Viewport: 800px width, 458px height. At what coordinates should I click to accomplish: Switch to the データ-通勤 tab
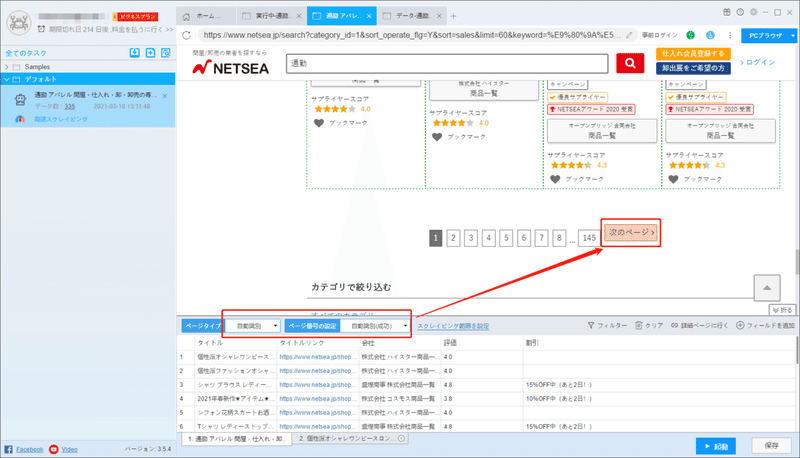pyautogui.click(x=412, y=16)
